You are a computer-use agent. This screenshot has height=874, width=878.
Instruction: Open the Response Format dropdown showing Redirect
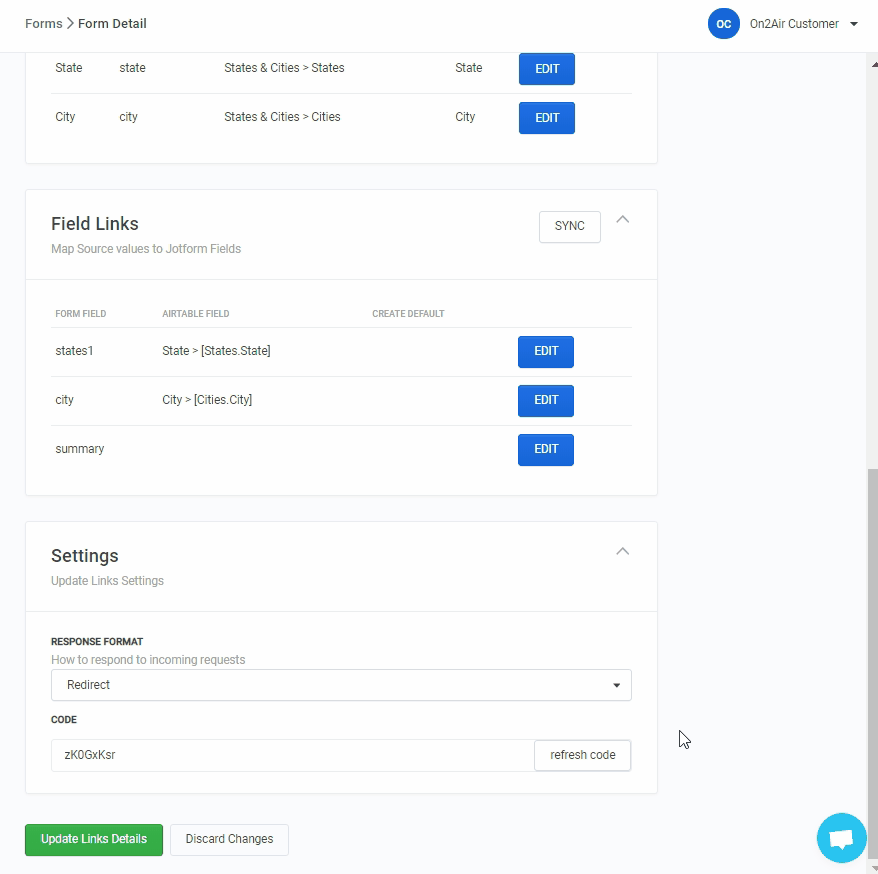pos(340,685)
